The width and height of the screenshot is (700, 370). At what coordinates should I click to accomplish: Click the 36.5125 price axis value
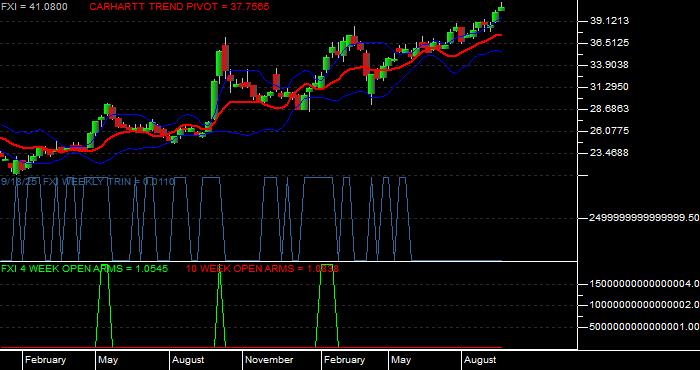pos(608,43)
